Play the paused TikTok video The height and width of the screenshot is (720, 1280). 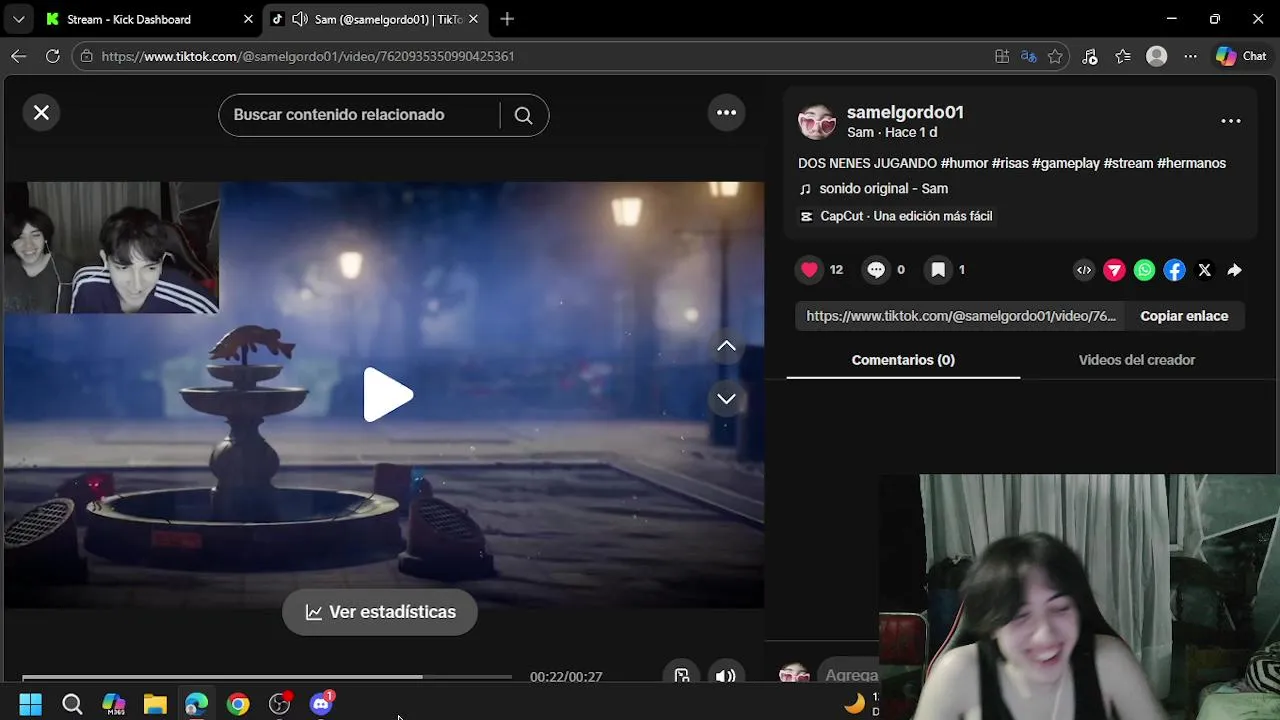(387, 395)
